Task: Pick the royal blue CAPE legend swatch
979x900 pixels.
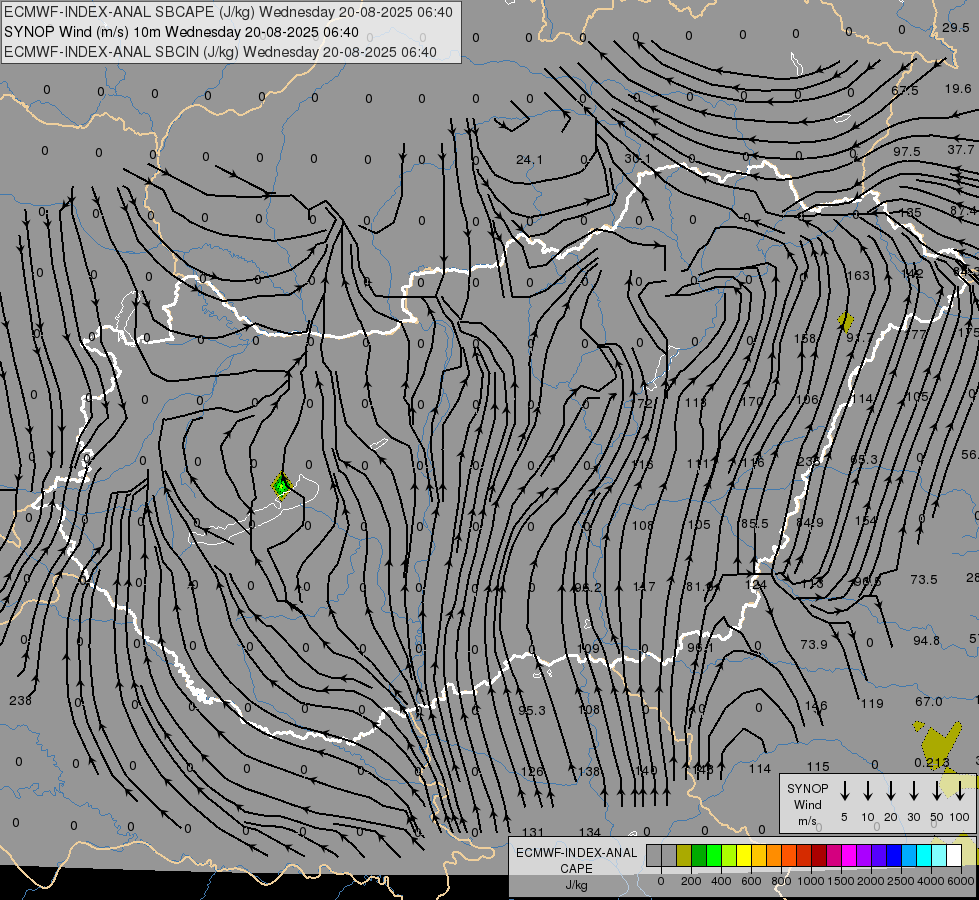Action: click(x=894, y=855)
